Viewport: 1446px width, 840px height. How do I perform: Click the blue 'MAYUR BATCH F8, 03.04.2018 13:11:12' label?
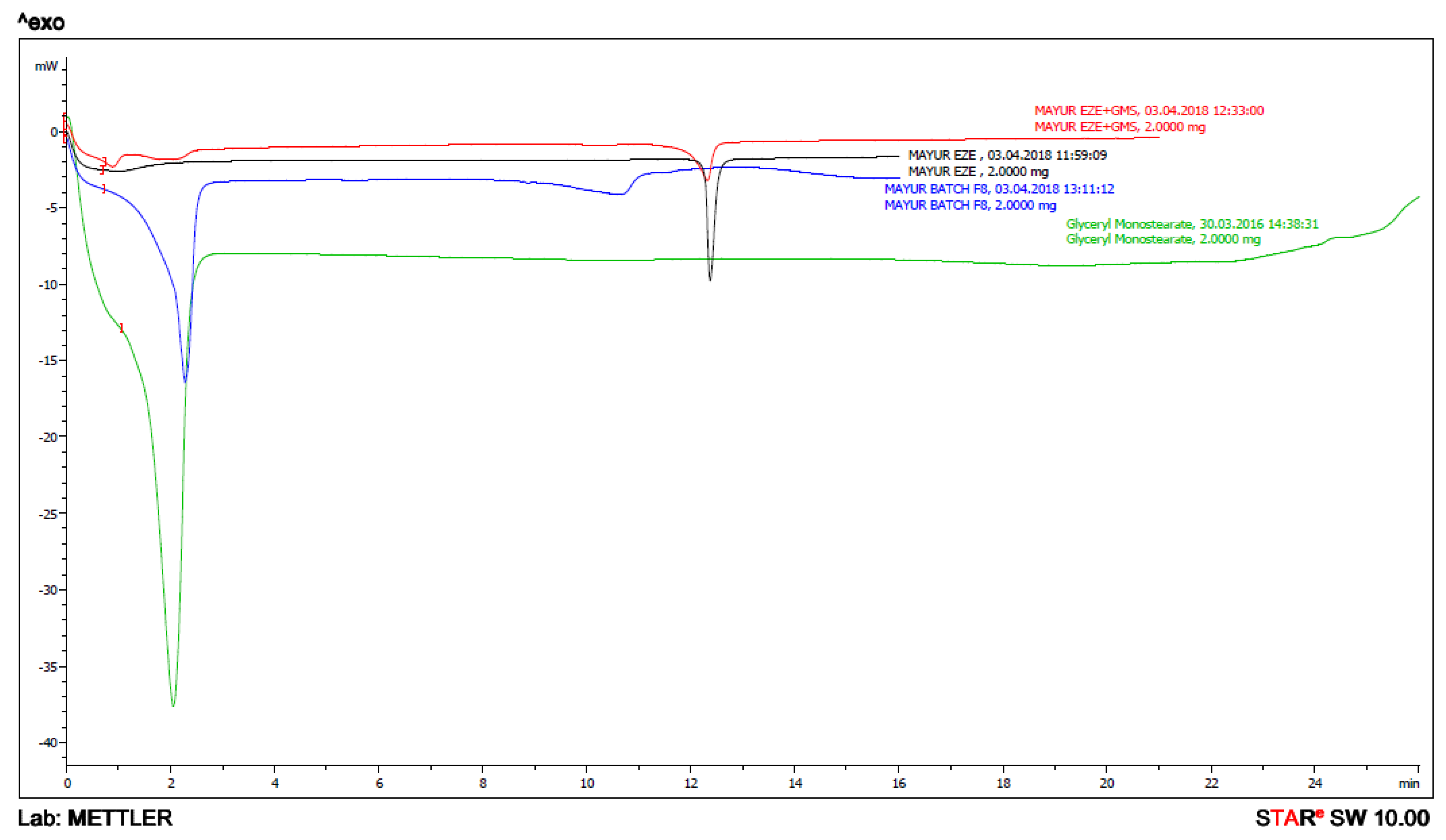999,189
